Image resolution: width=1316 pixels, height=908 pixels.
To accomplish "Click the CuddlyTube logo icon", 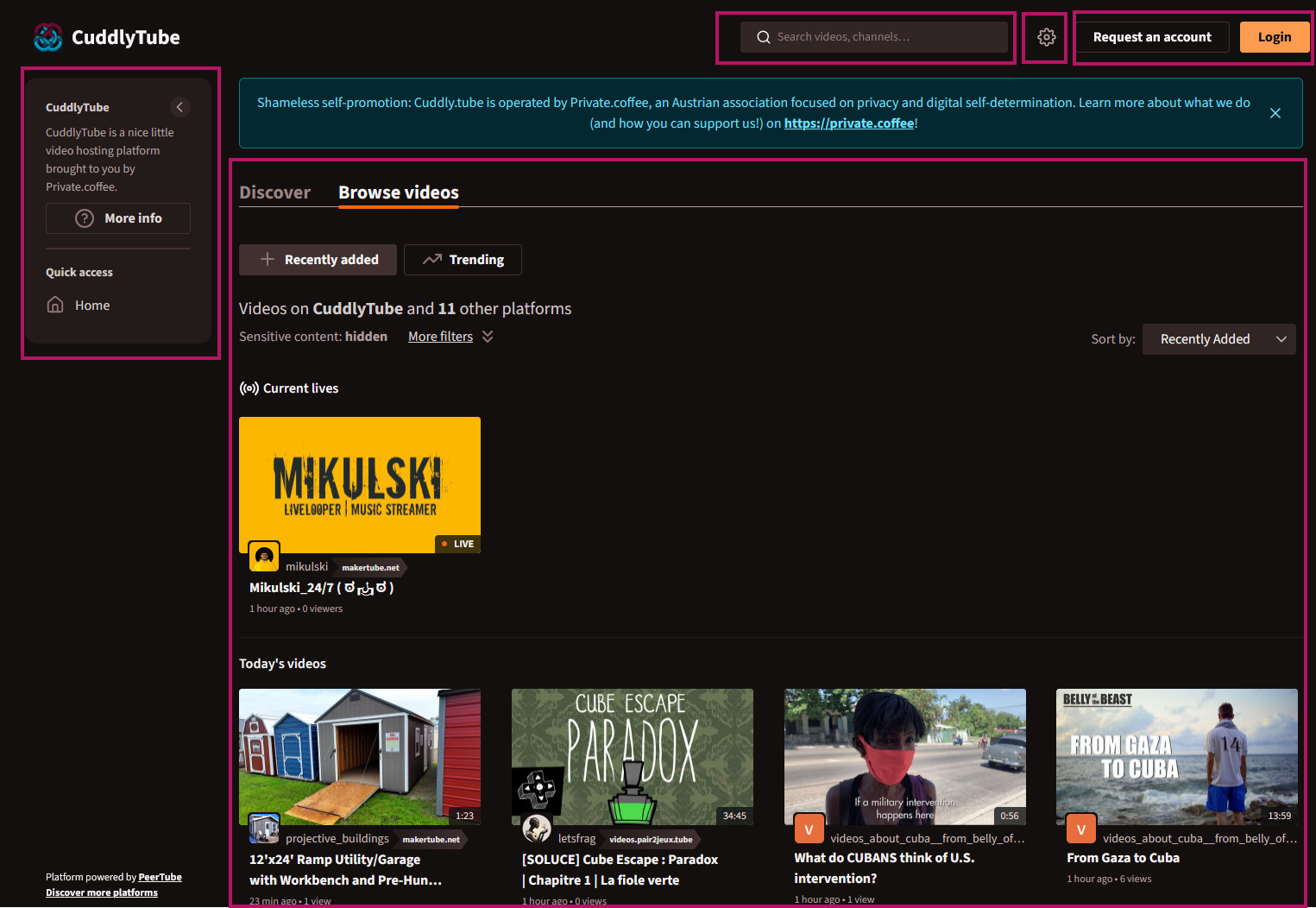I will (x=48, y=37).
